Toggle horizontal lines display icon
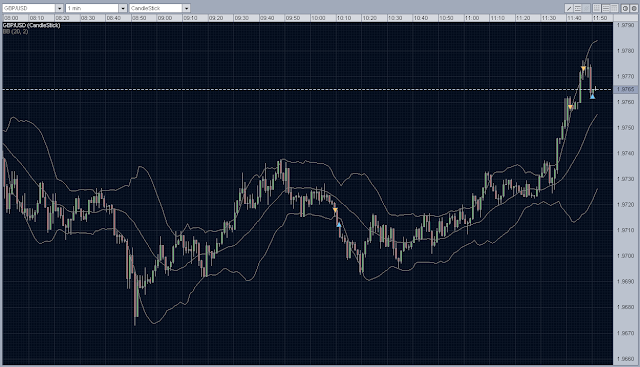 (x=606, y=8)
